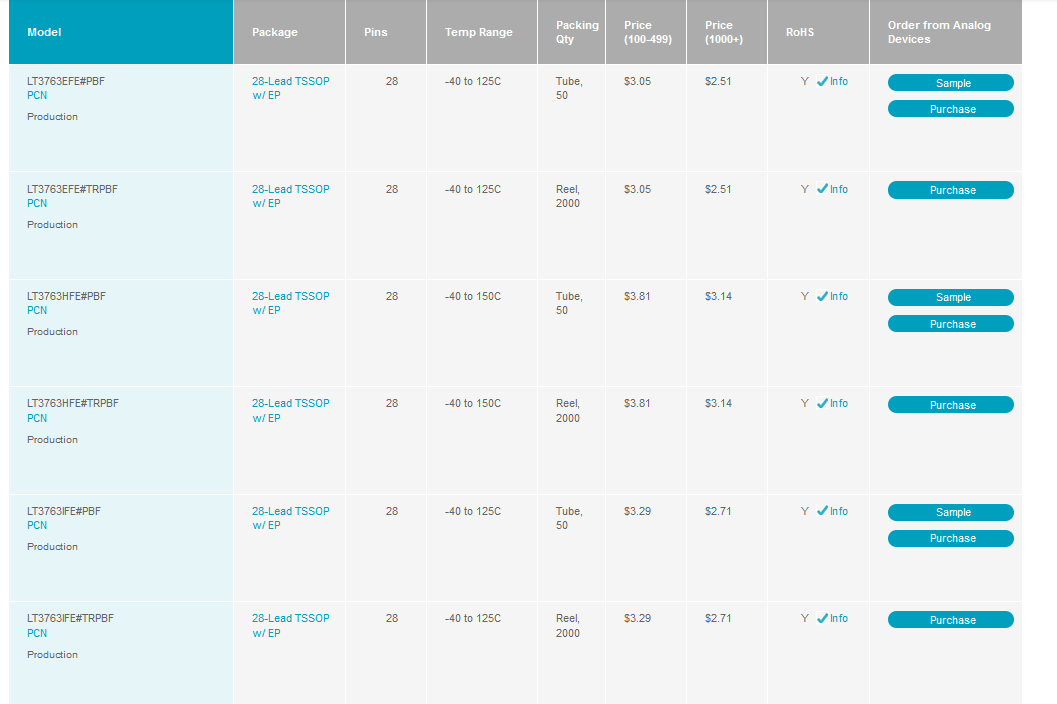Purchase the LT3763EFE#TRPBF reel
The image size is (1057, 704).
click(x=950, y=190)
